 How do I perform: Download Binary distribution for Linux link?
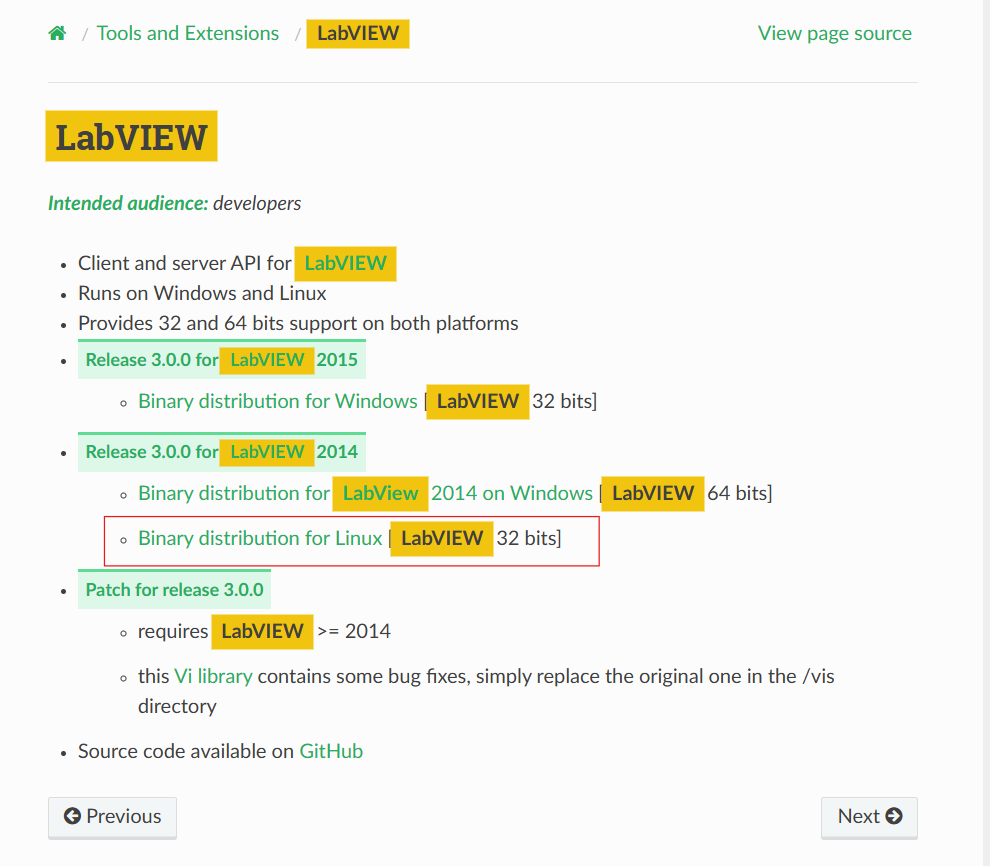pos(260,538)
